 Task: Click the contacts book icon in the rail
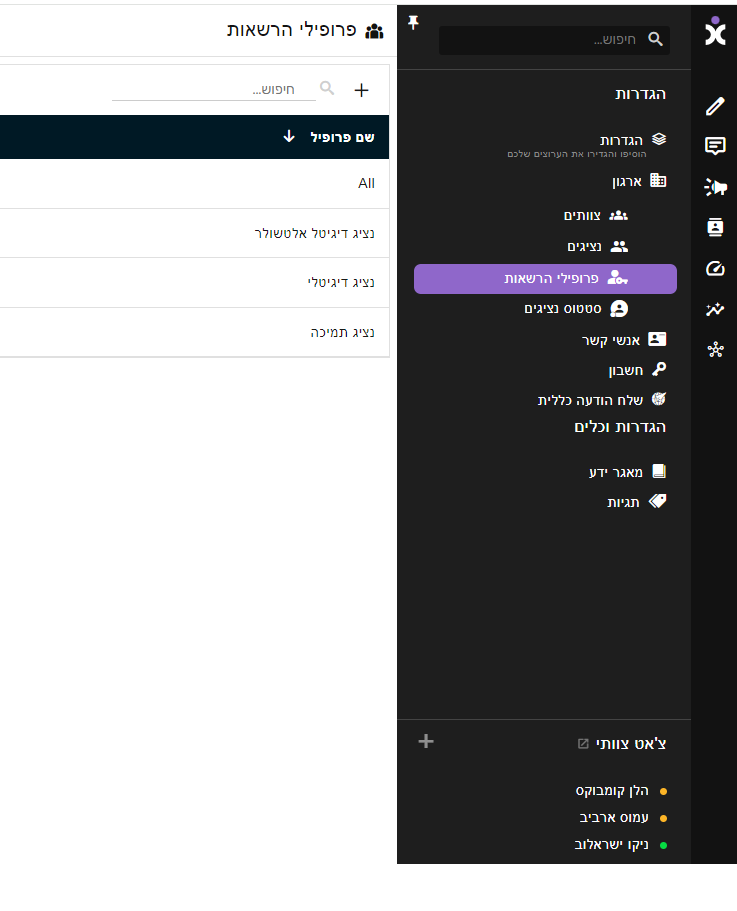[715, 227]
